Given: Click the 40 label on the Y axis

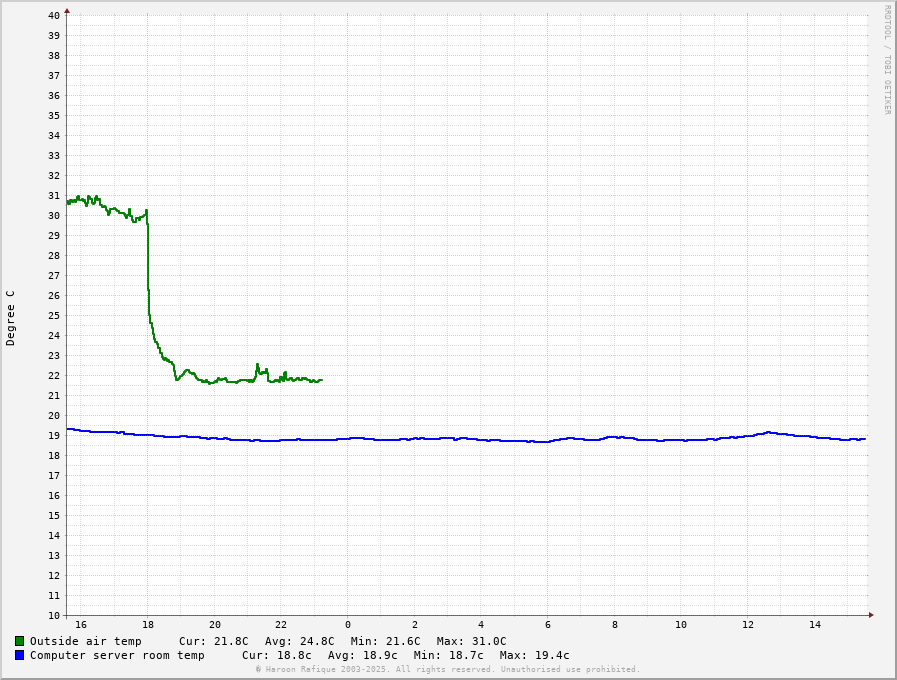Looking at the screenshot, I should [x=54, y=15].
